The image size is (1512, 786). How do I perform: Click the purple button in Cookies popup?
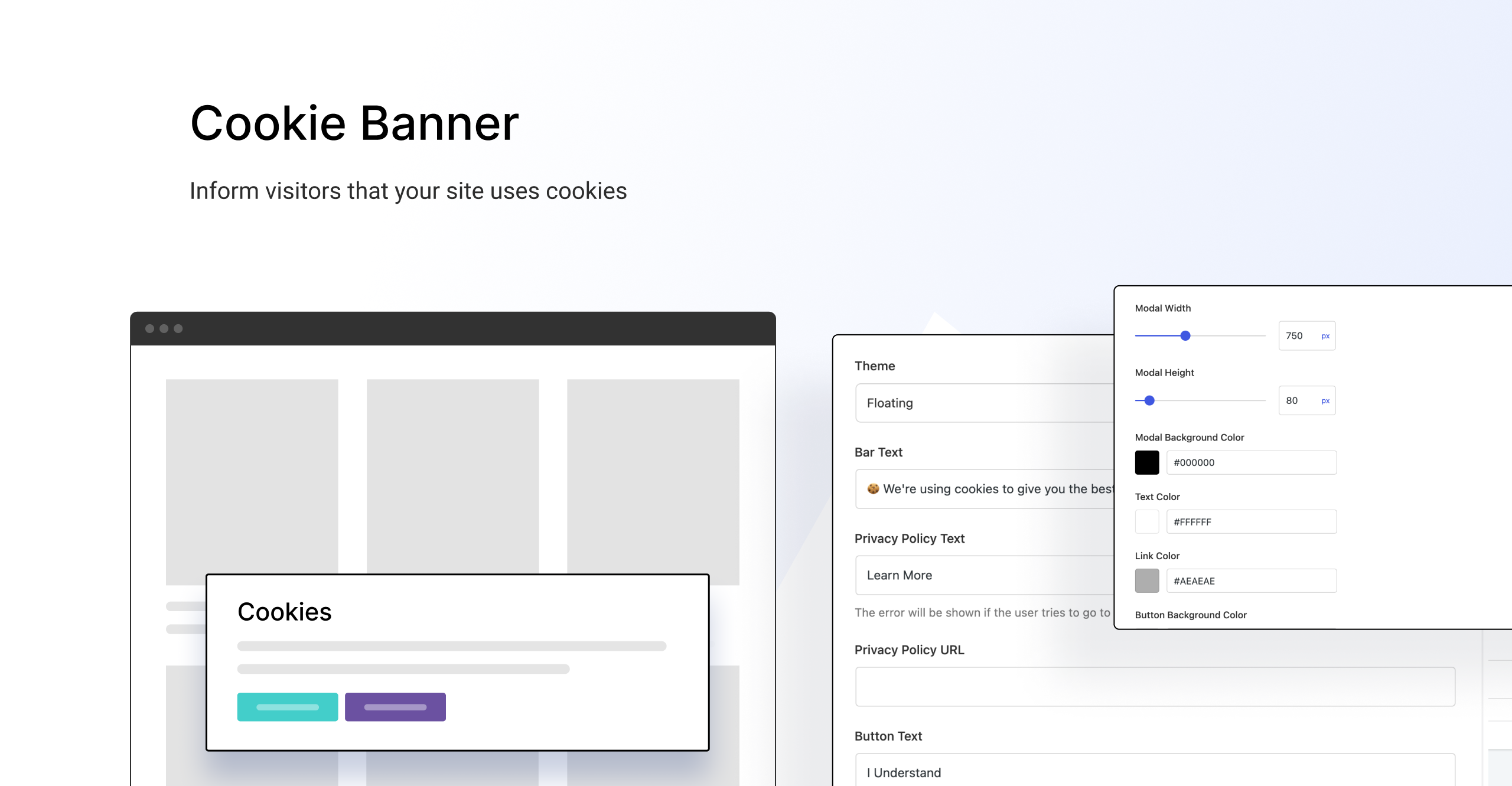click(395, 707)
